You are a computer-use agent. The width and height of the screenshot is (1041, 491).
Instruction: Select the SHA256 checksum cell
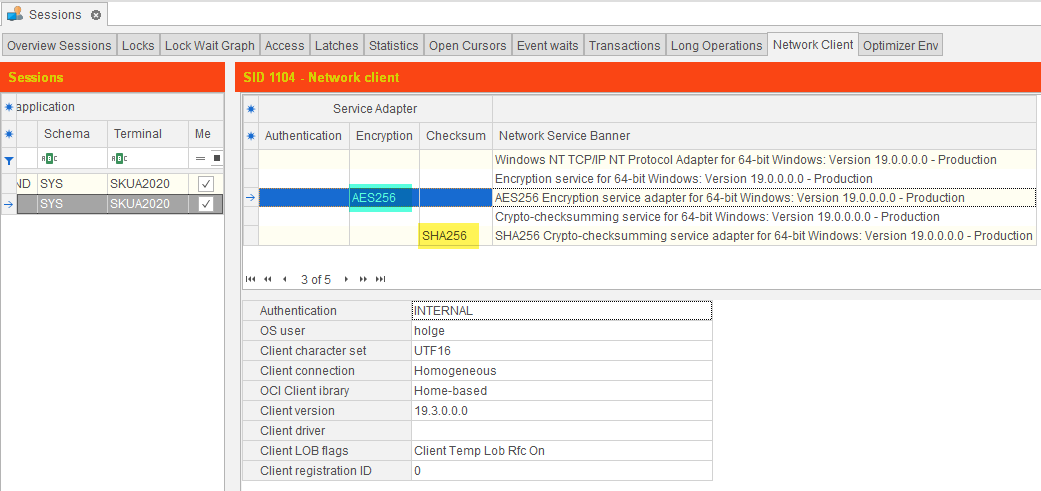tap(456, 236)
